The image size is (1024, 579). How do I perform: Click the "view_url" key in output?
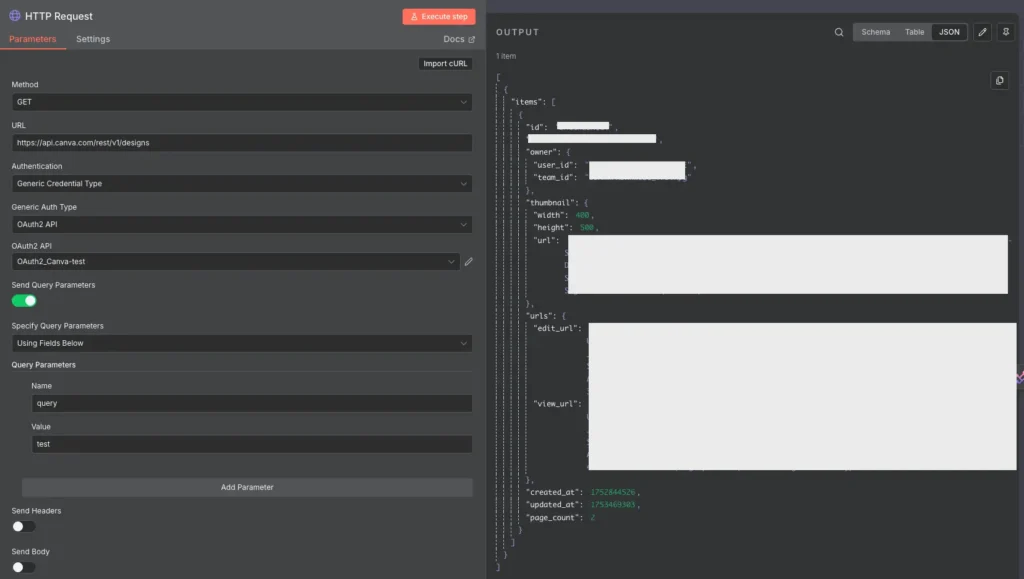tap(557, 404)
